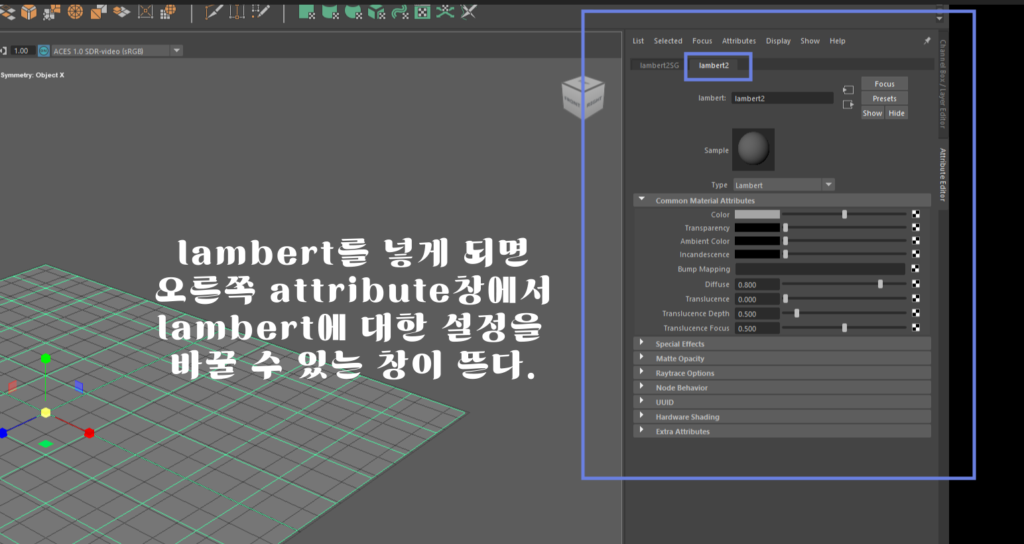Click the pin icon in Attribute Editor

pyautogui.click(x=927, y=40)
